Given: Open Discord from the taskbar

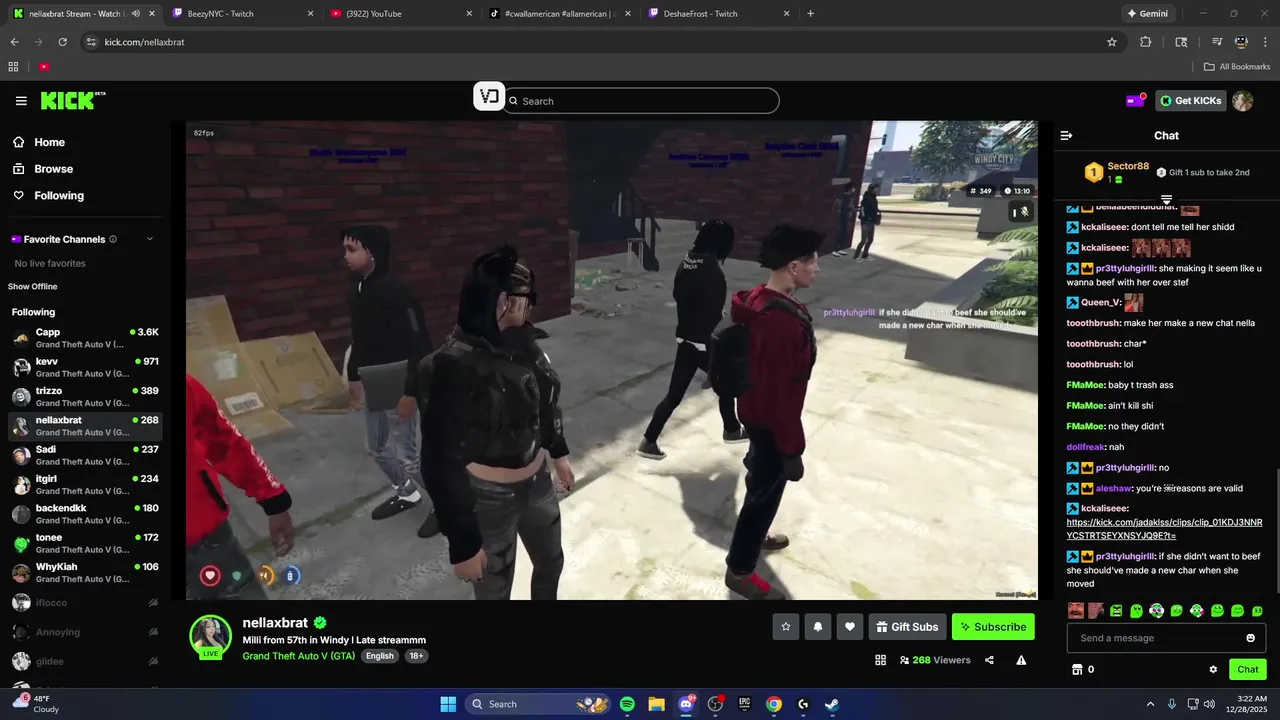Looking at the screenshot, I should (x=686, y=704).
